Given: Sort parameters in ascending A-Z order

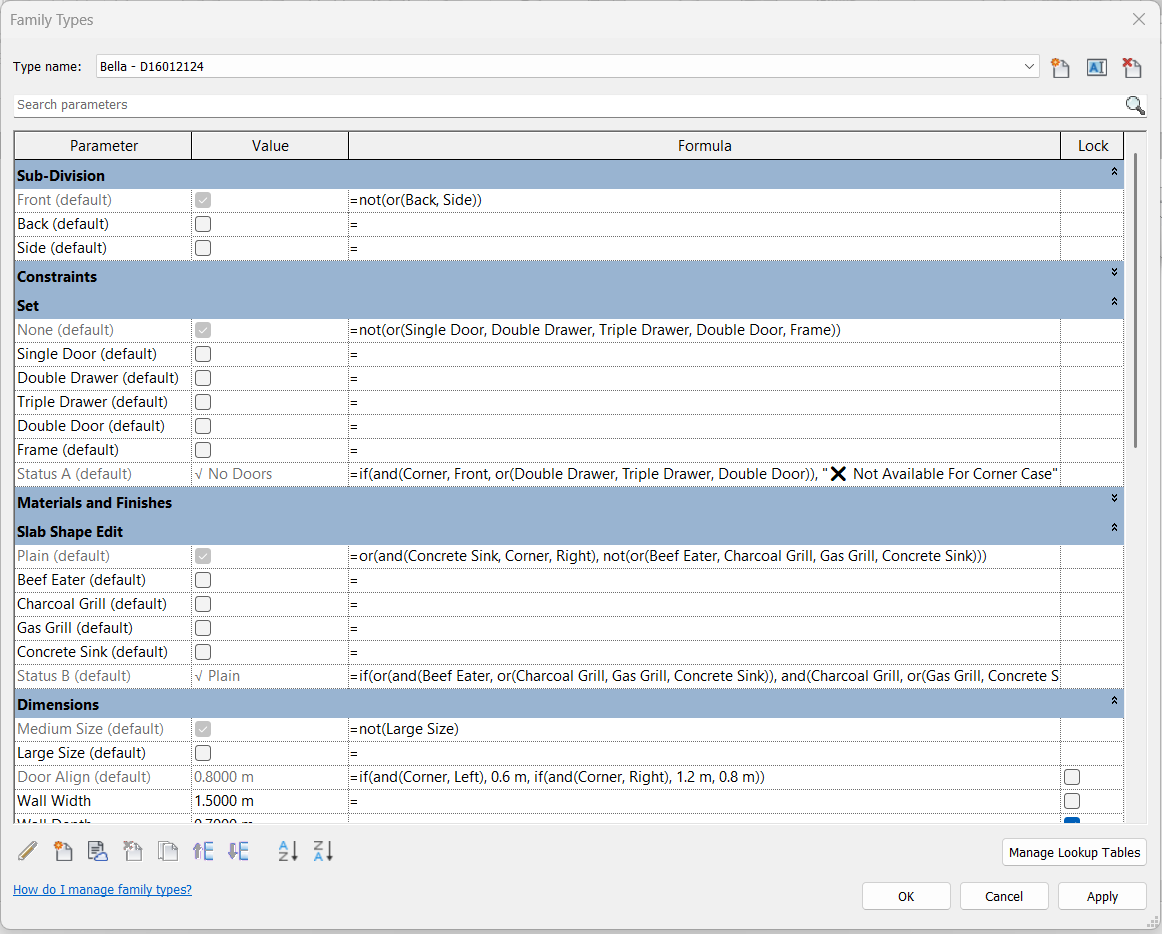Looking at the screenshot, I should tap(288, 852).
